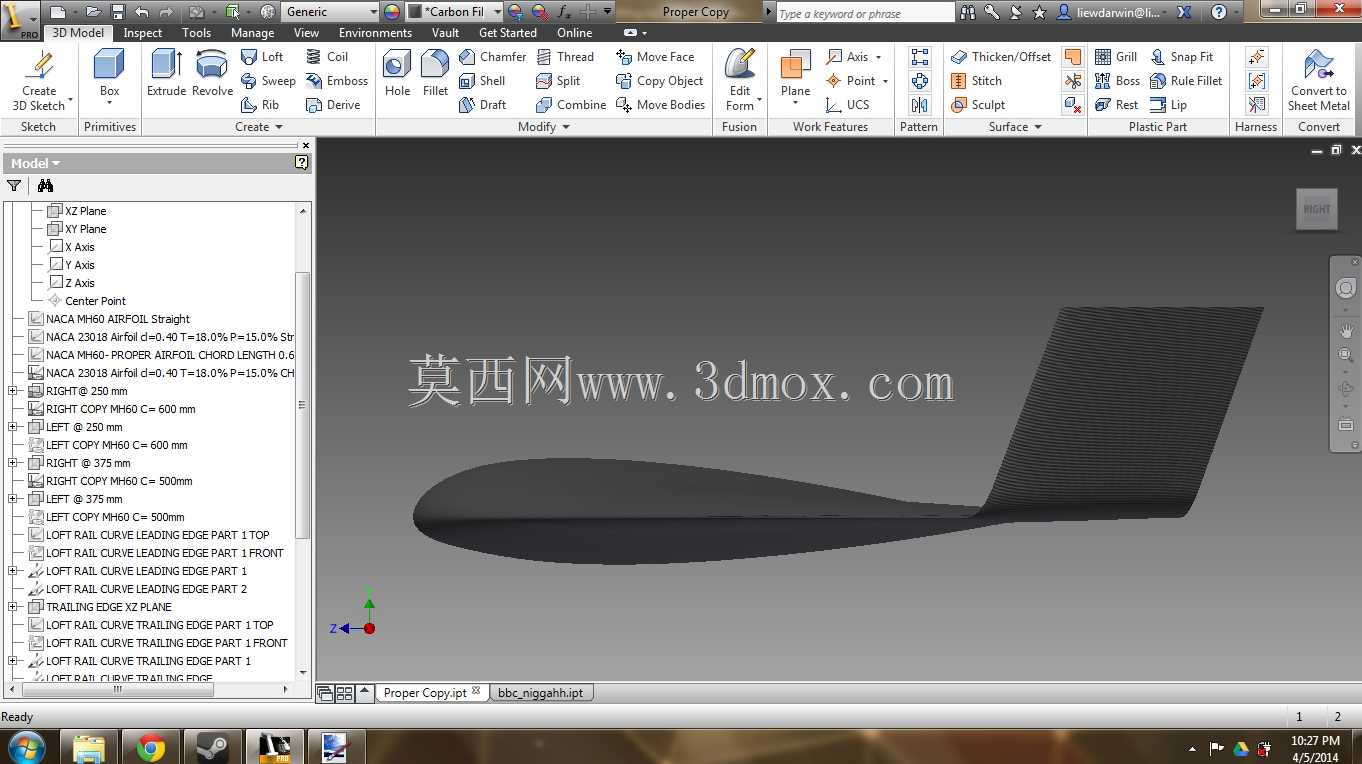
Task: Click Copy Object tool
Action: (660, 81)
